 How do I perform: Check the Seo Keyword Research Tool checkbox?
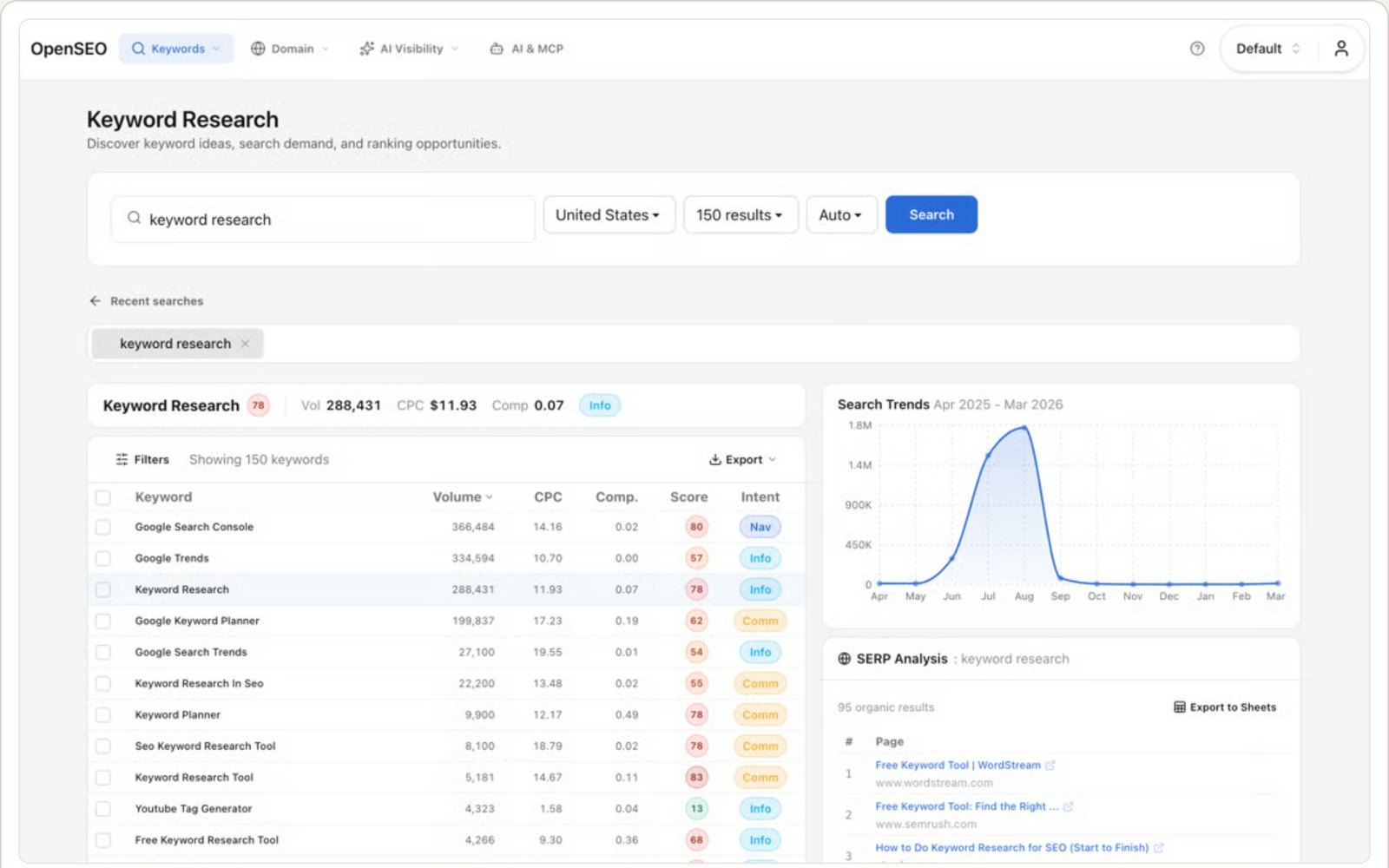(103, 746)
